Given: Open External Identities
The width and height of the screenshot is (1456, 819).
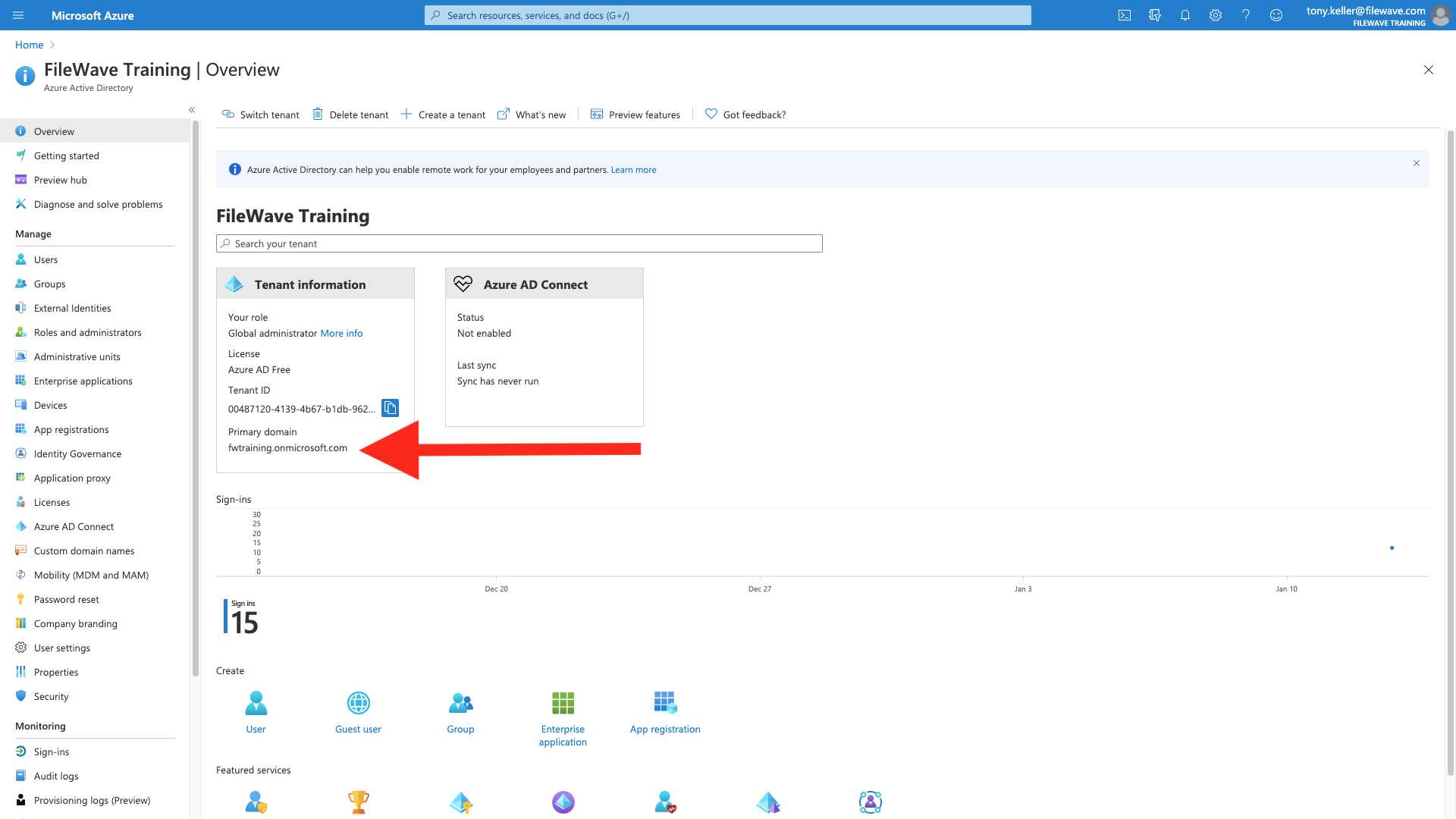Looking at the screenshot, I should [x=95, y=308].
